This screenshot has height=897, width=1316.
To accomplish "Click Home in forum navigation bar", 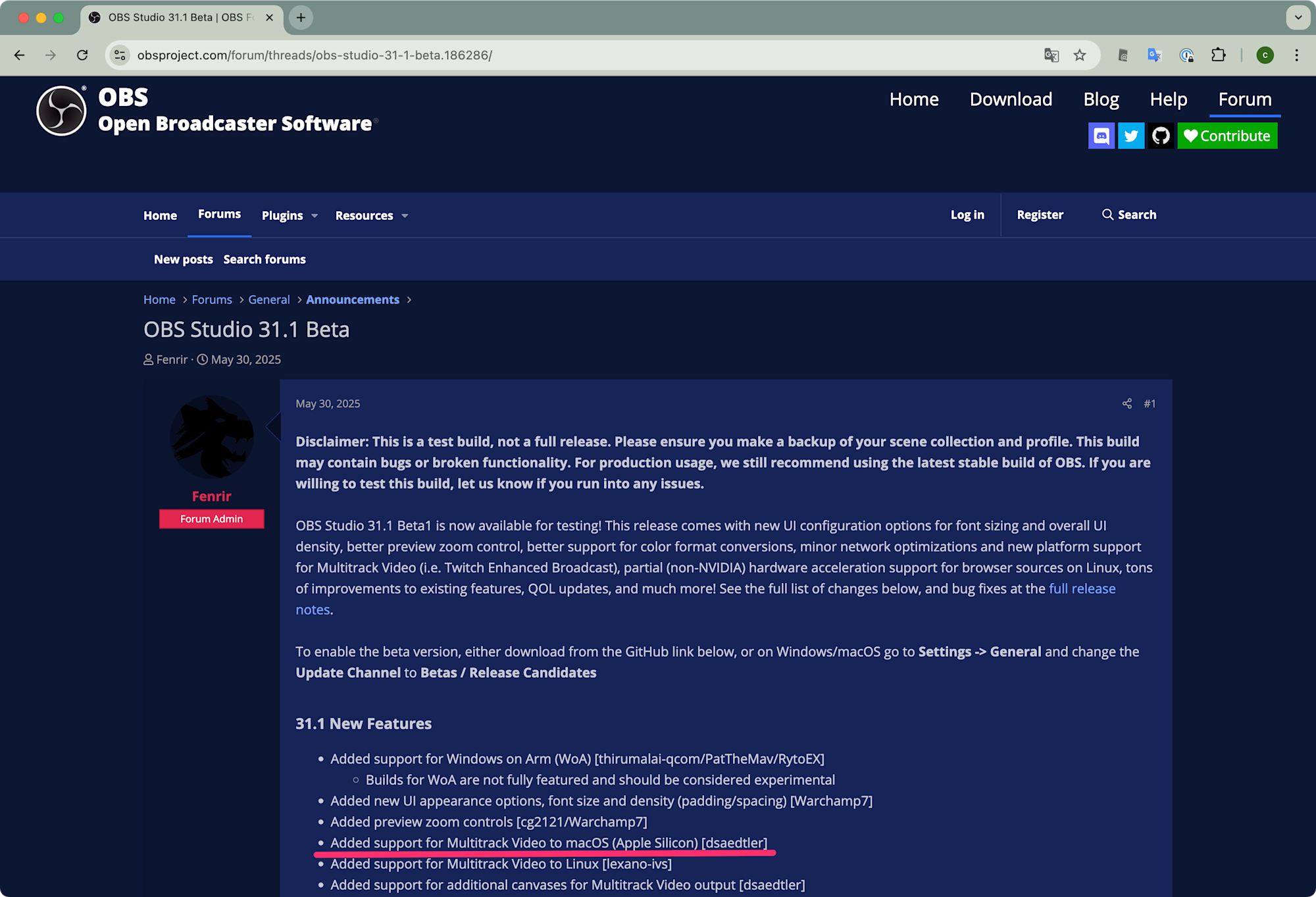I will coord(160,215).
